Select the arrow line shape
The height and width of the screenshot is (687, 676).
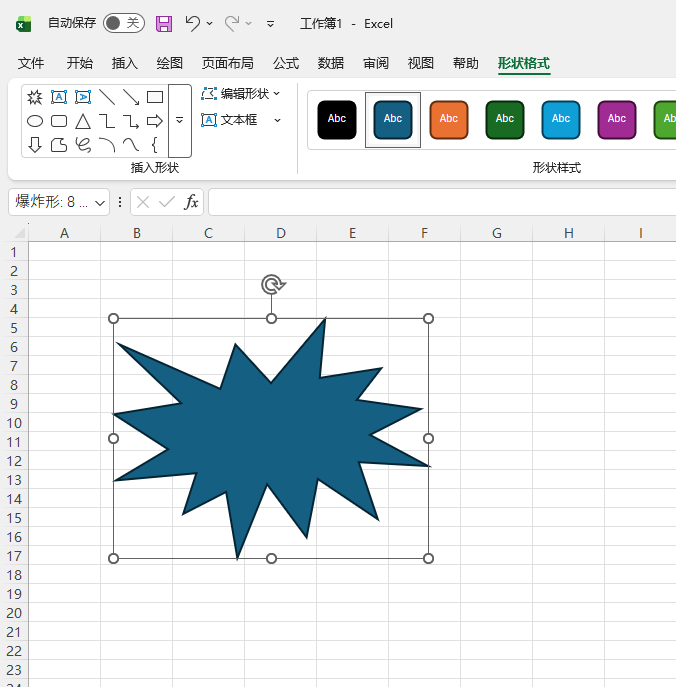click(131, 97)
